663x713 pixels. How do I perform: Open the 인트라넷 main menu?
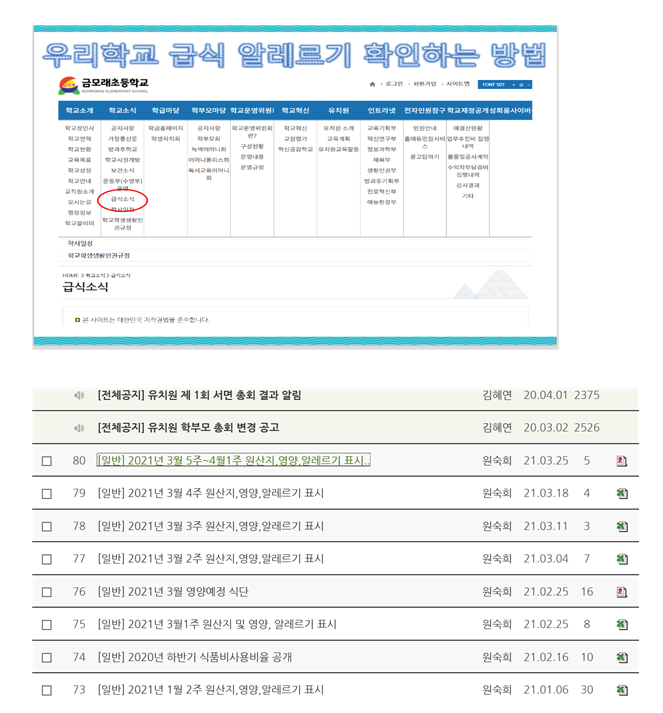(382, 110)
